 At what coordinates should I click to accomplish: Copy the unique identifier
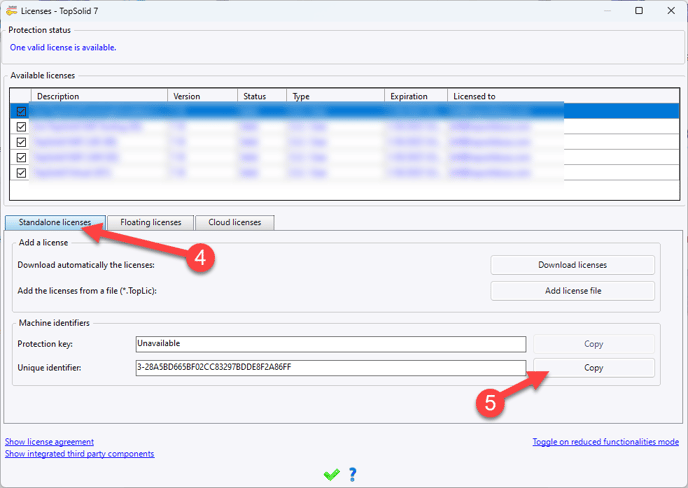594,368
